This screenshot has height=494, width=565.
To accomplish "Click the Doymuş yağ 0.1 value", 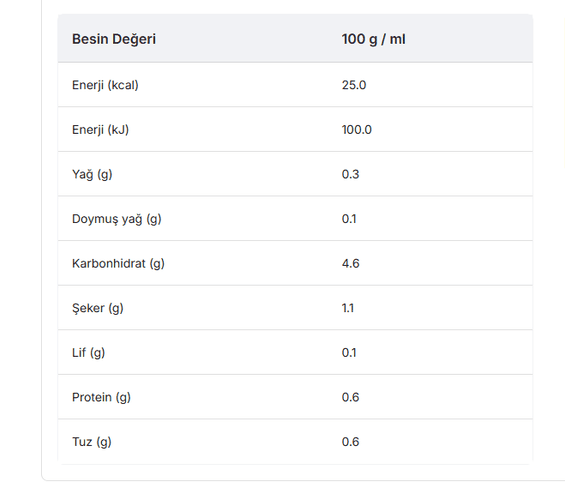I will [349, 219].
